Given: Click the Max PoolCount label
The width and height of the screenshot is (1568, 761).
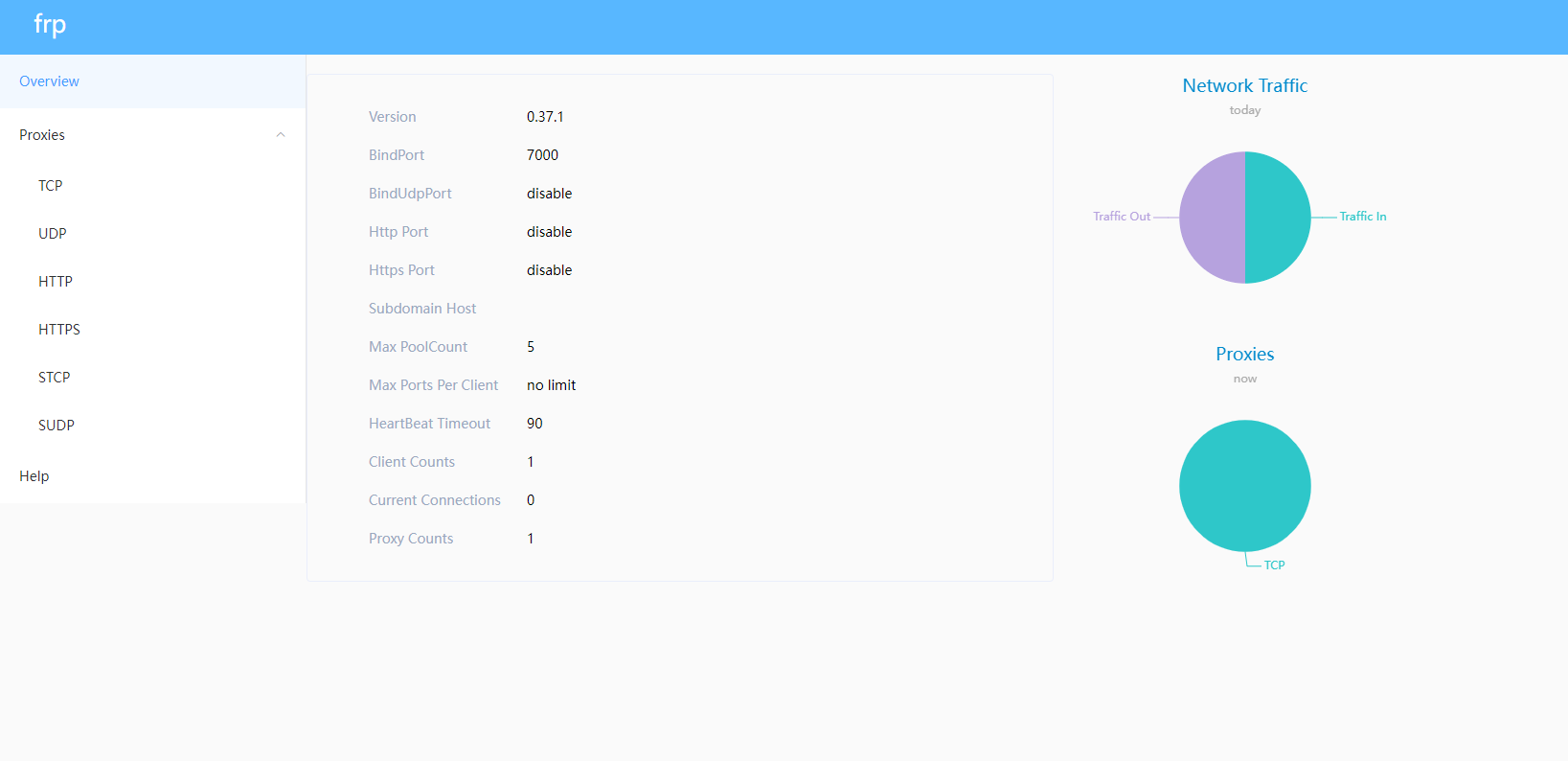Looking at the screenshot, I should (419, 347).
